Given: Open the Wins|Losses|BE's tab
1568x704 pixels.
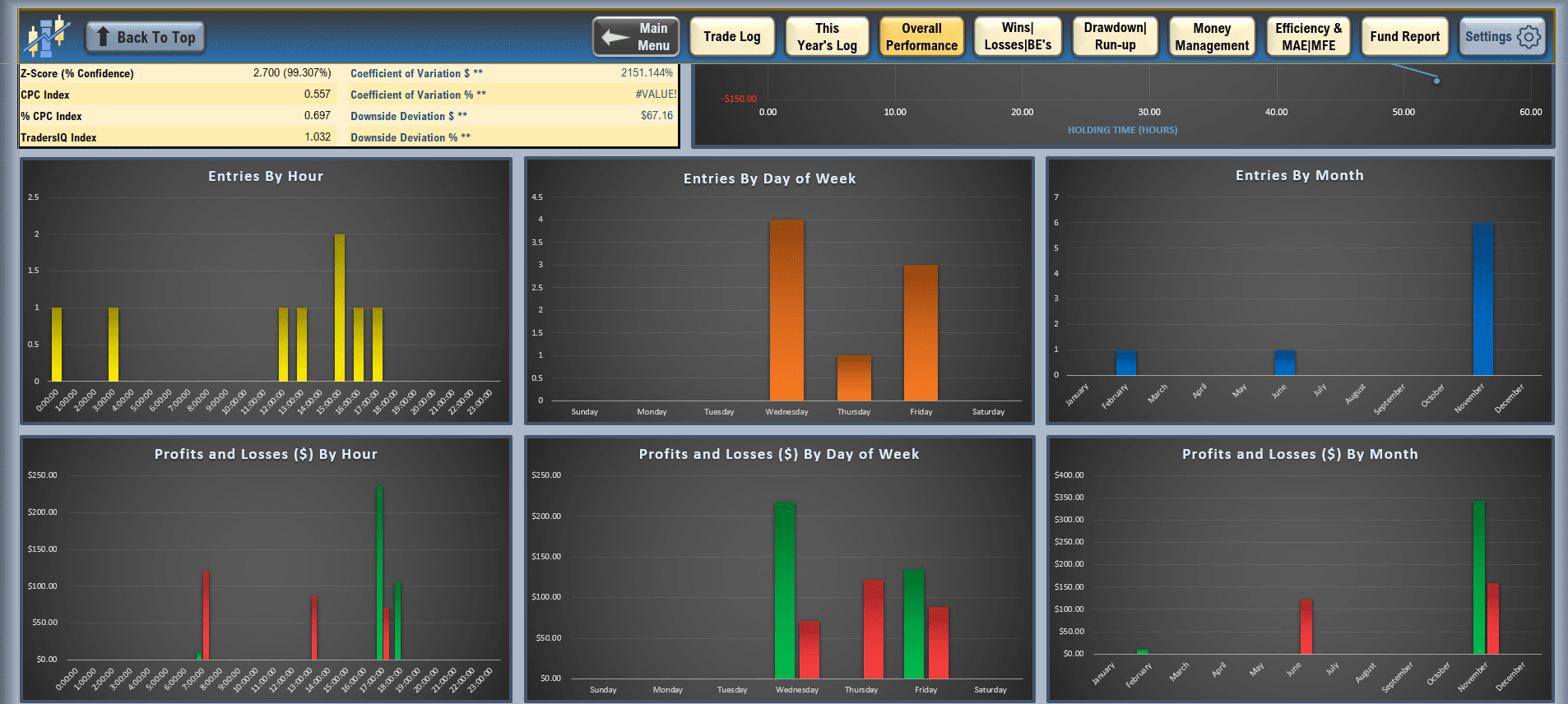Looking at the screenshot, I should 1018,37.
